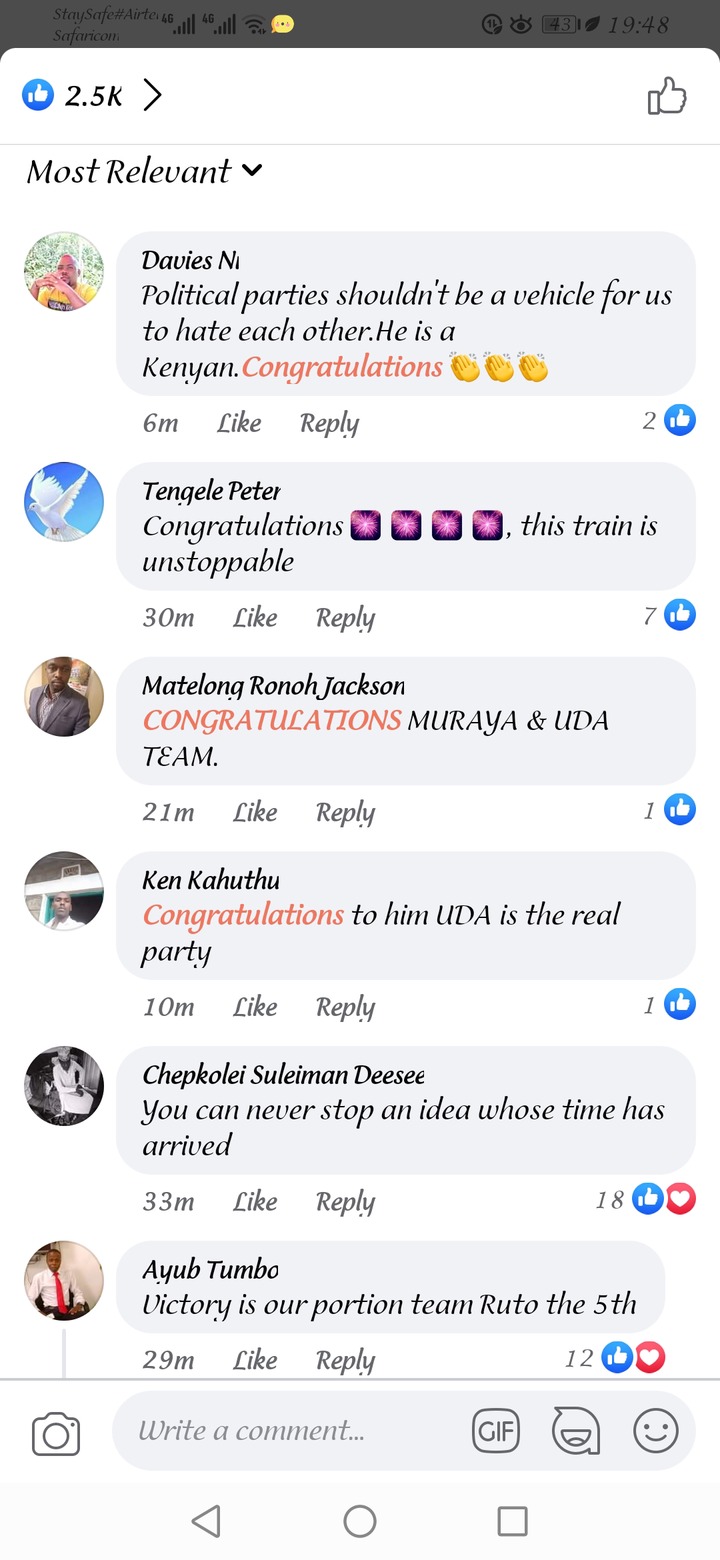720x1560 pixels.
Task: Open camera icon beside comment box
Action: click(56, 1434)
